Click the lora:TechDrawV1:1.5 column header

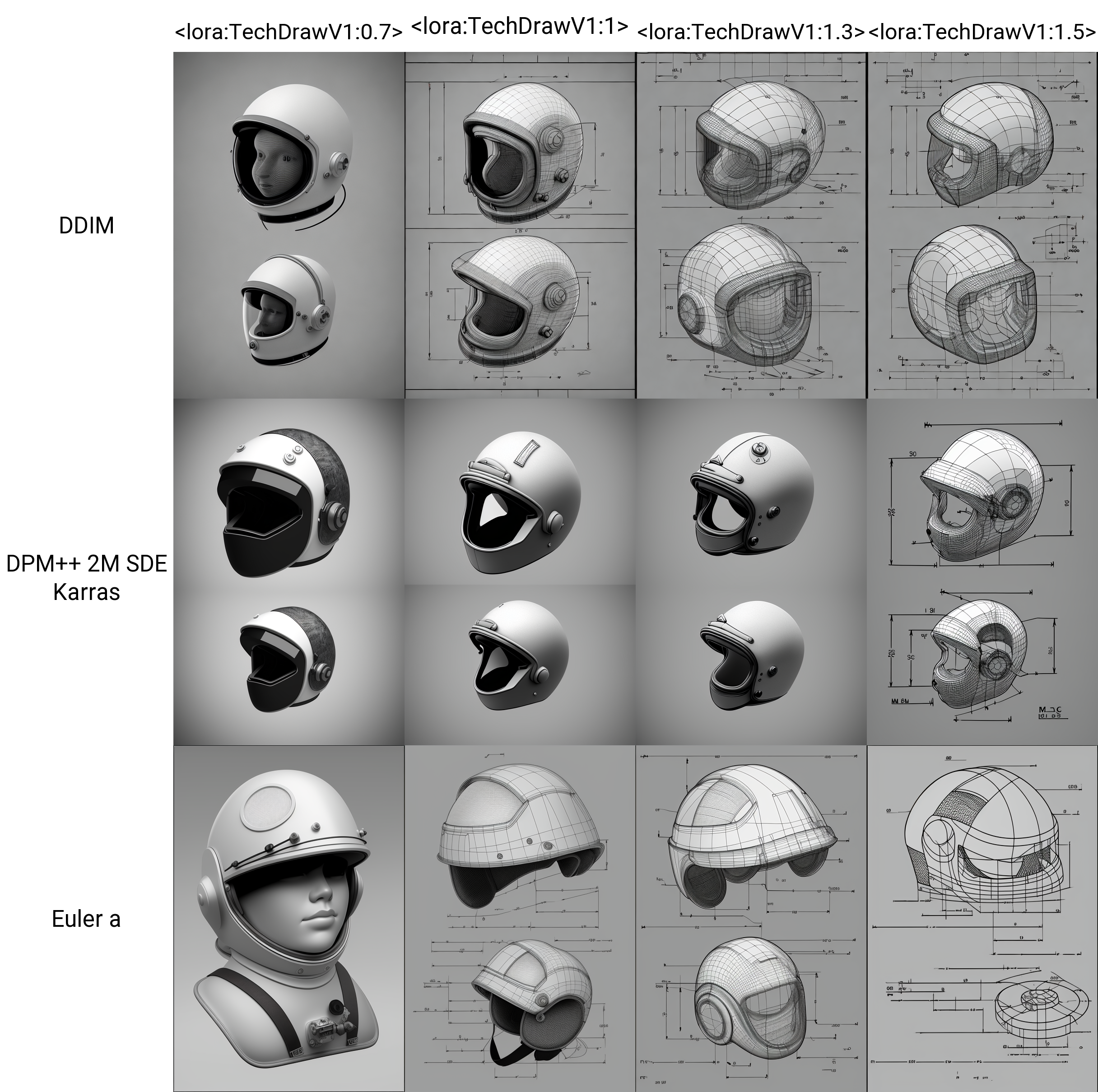pyautogui.click(x=982, y=32)
